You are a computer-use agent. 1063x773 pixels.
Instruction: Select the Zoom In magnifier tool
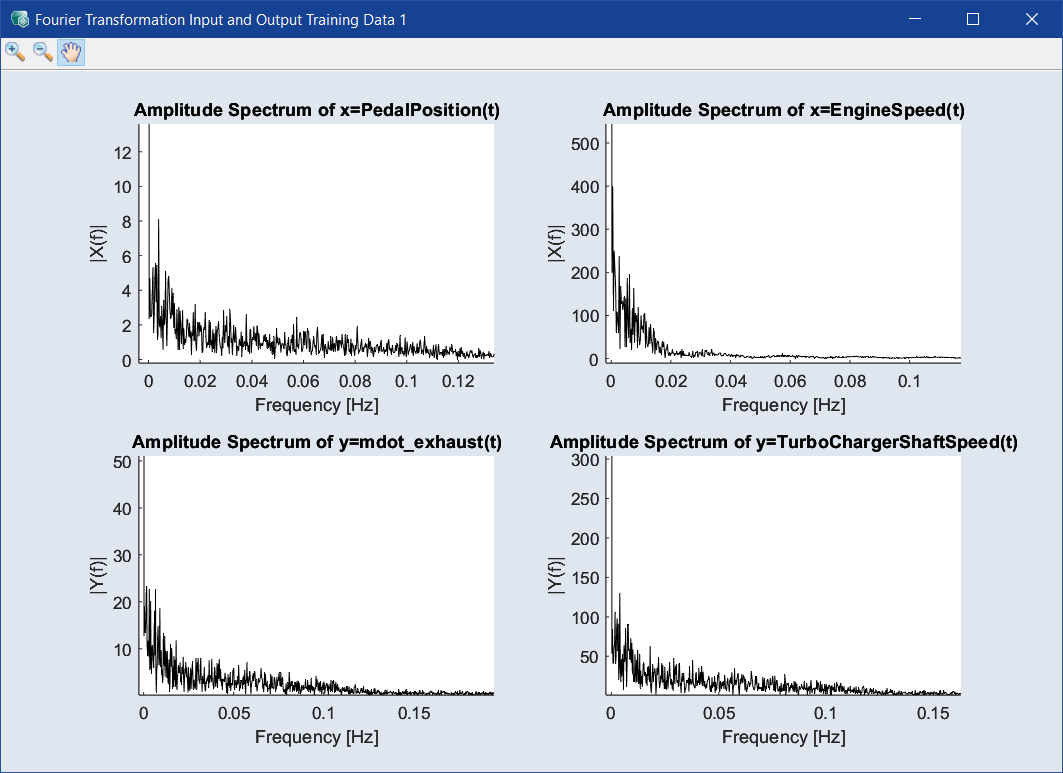pos(15,52)
